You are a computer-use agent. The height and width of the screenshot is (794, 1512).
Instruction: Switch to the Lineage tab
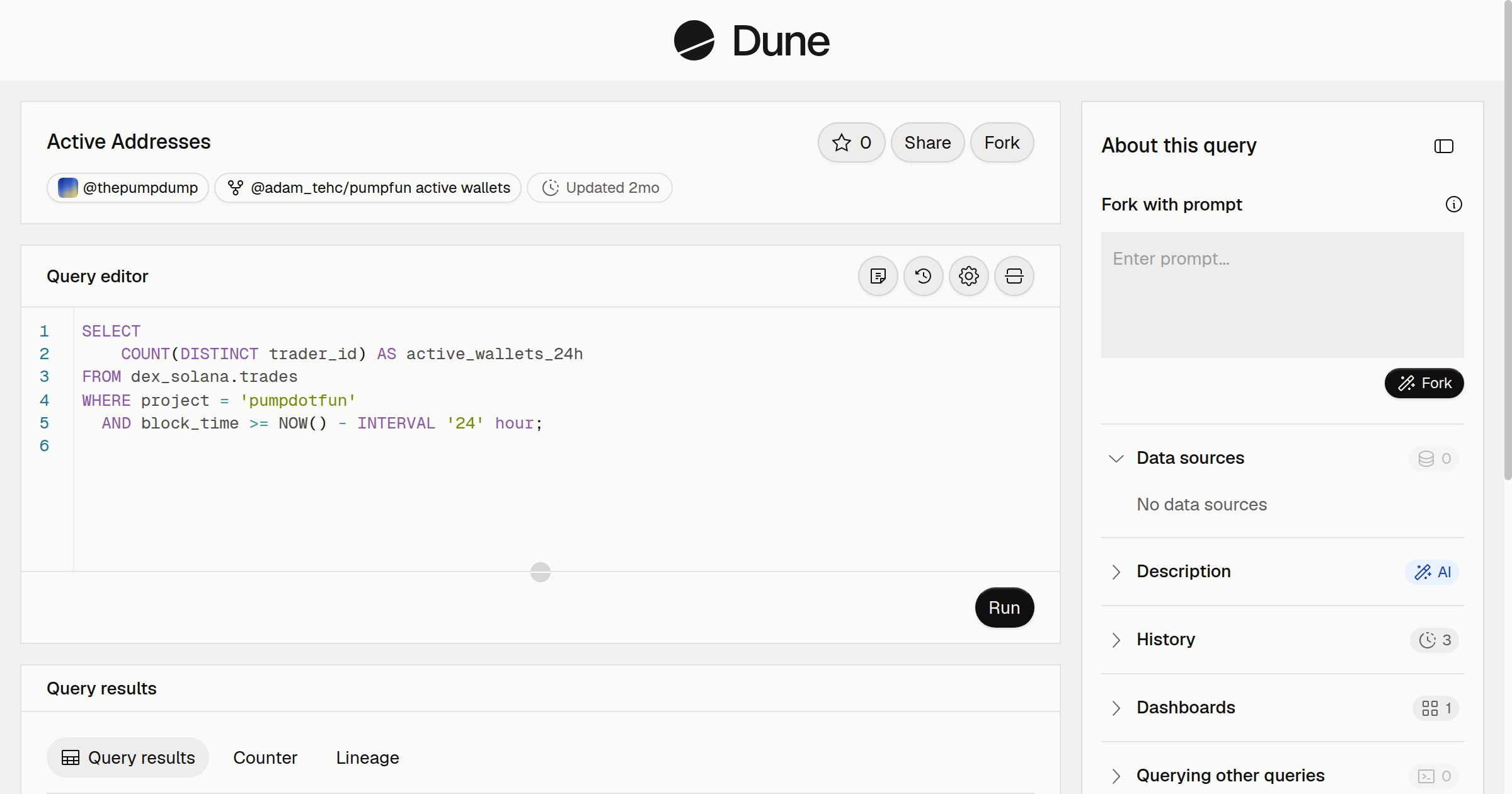pyautogui.click(x=367, y=757)
